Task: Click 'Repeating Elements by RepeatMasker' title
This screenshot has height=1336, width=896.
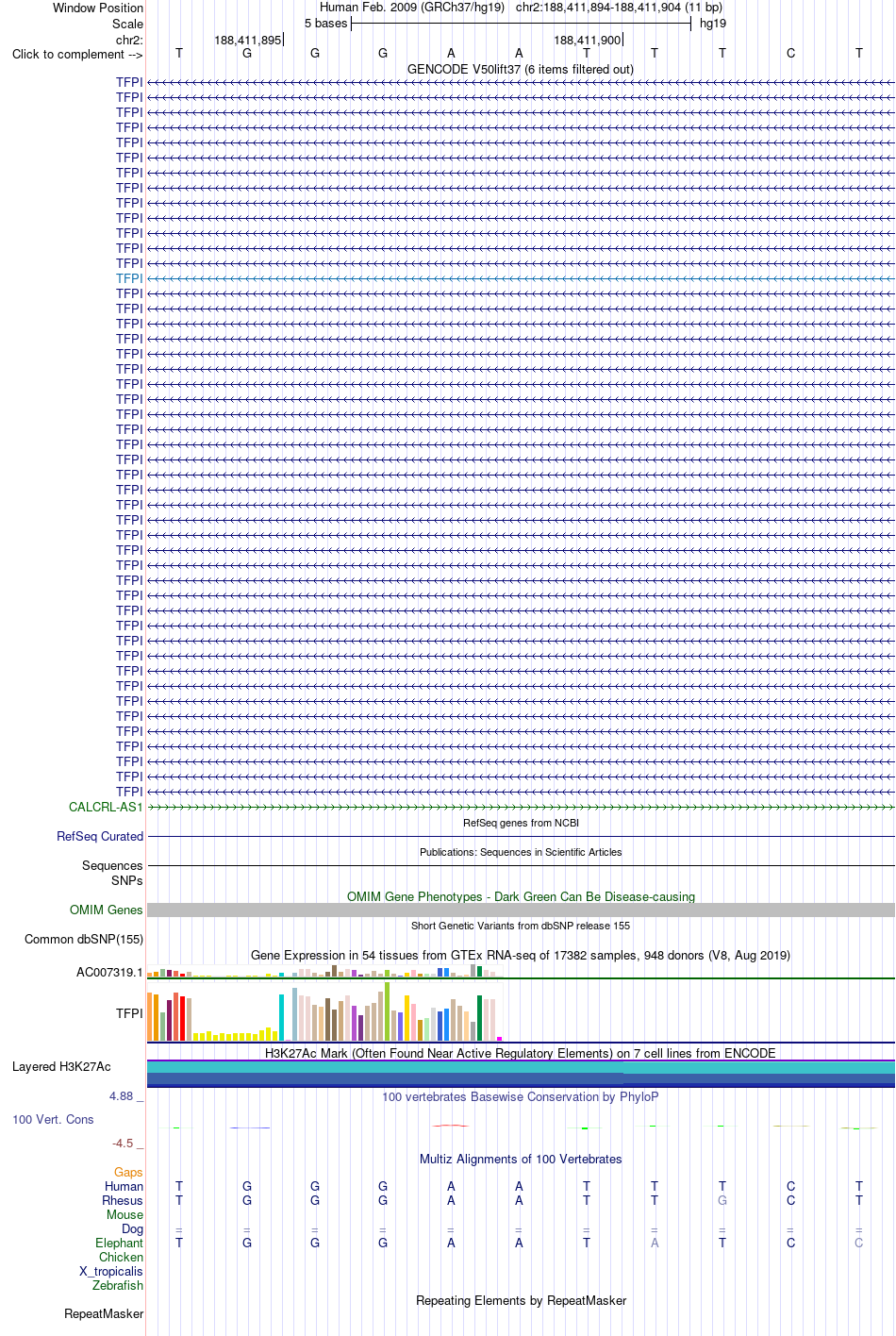Action: 521,1300
